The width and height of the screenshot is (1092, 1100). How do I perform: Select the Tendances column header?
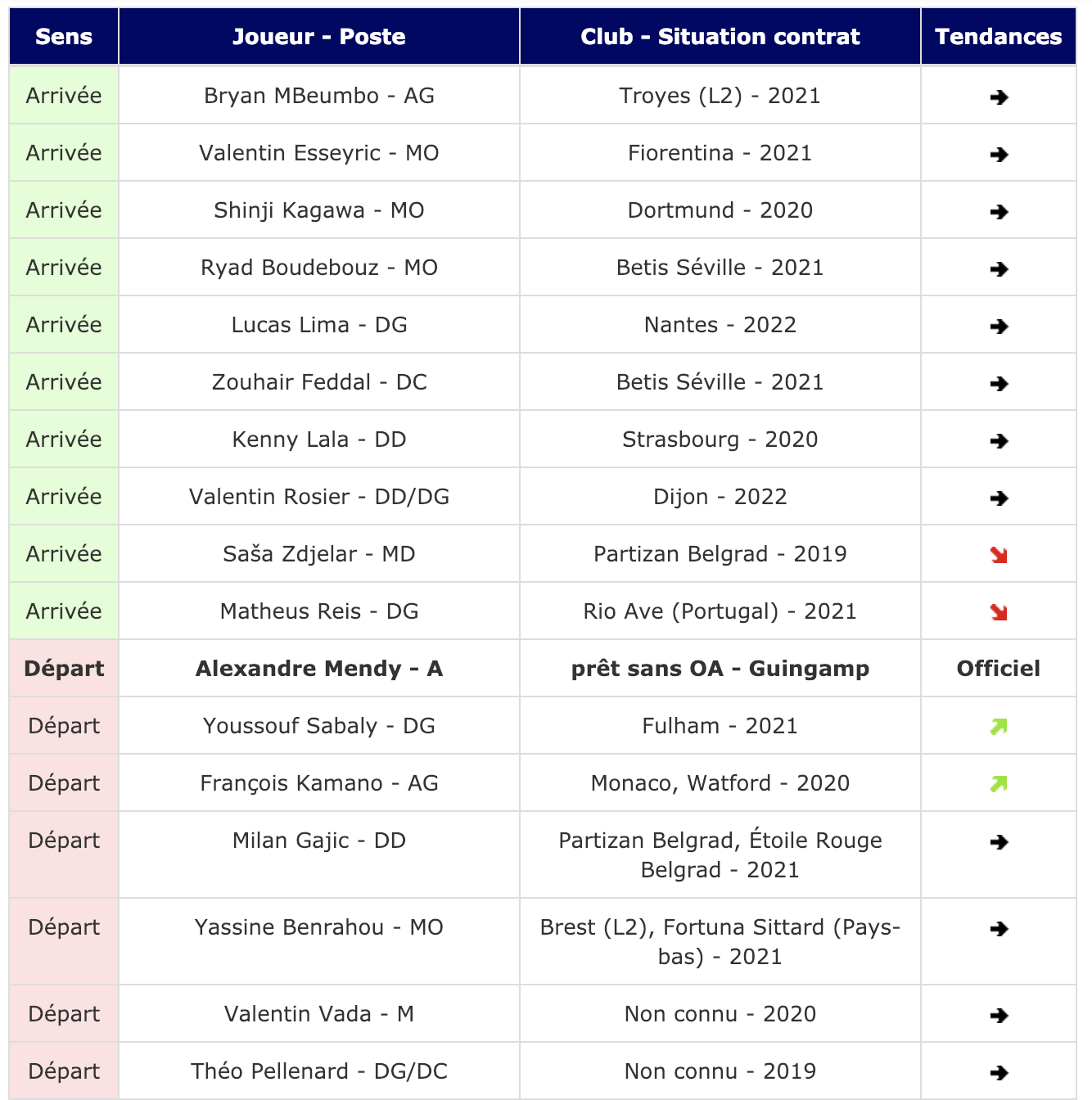click(999, 37)
